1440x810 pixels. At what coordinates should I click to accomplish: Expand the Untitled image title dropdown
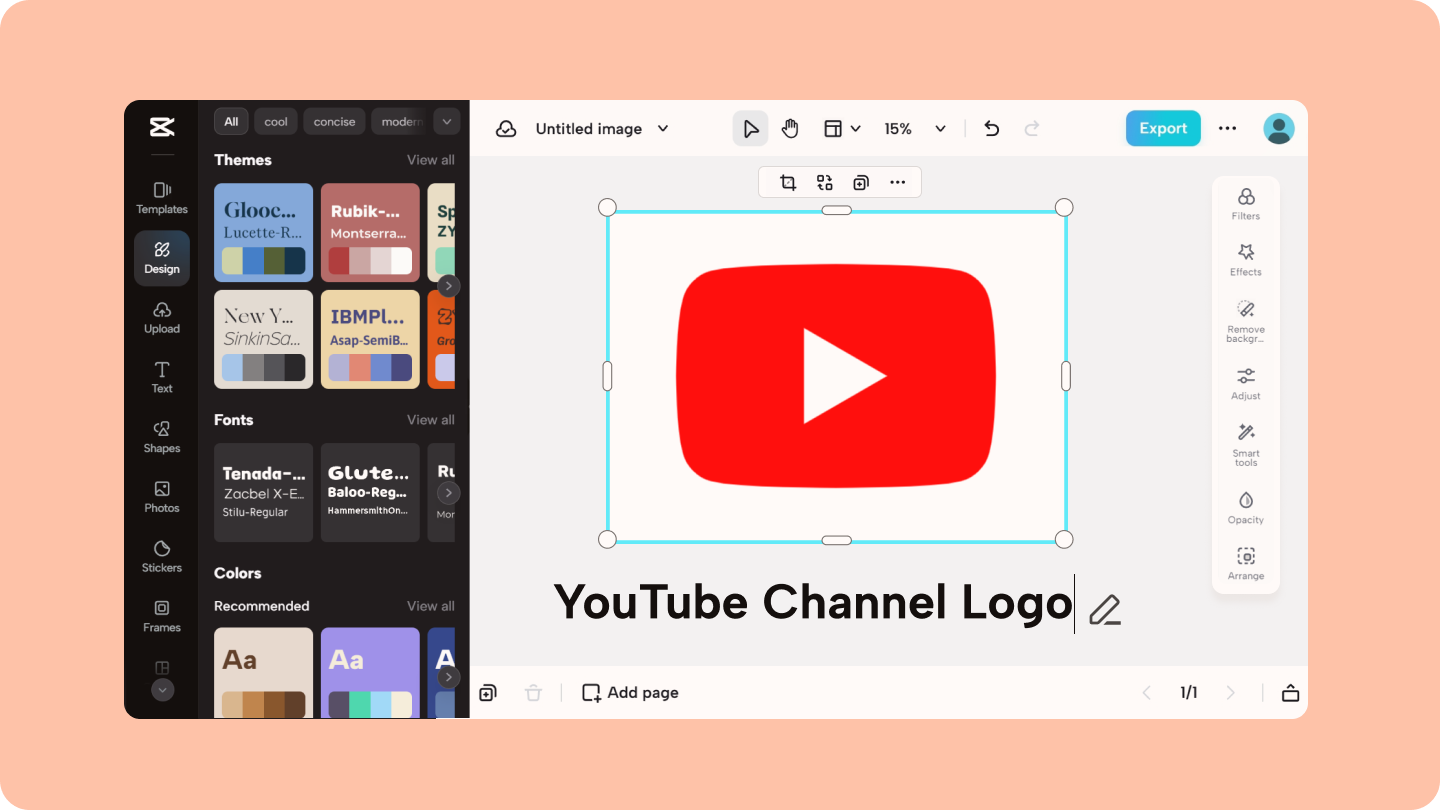[x=663, y=128]
